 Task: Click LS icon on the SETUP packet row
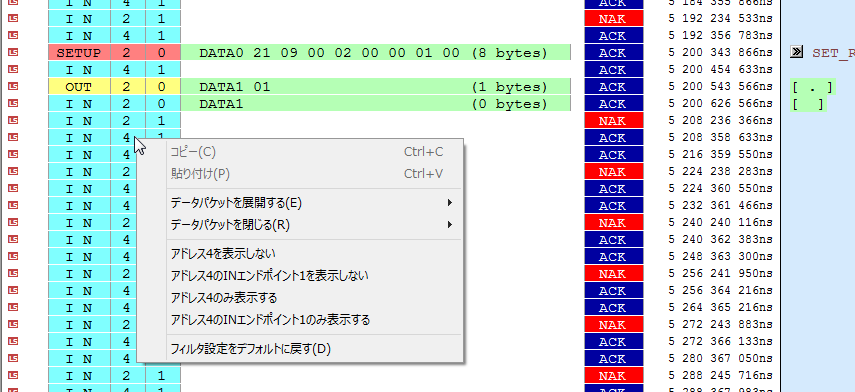tap(13, 52)
